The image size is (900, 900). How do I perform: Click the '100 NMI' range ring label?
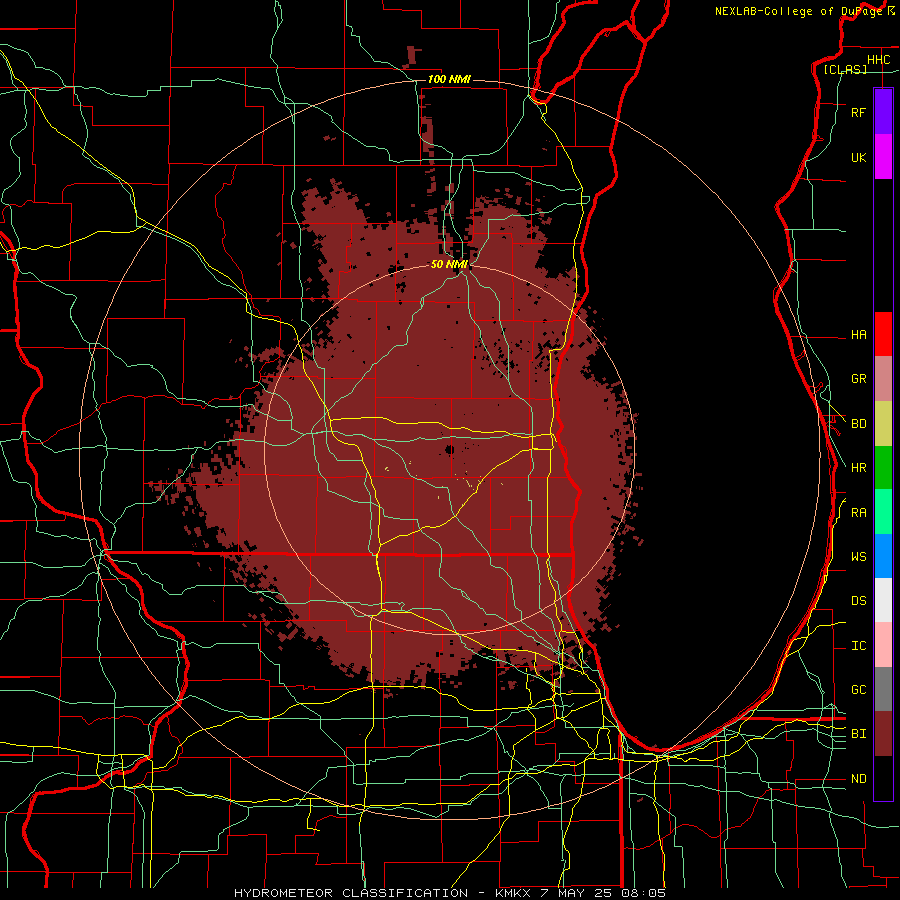pos(449,79)
